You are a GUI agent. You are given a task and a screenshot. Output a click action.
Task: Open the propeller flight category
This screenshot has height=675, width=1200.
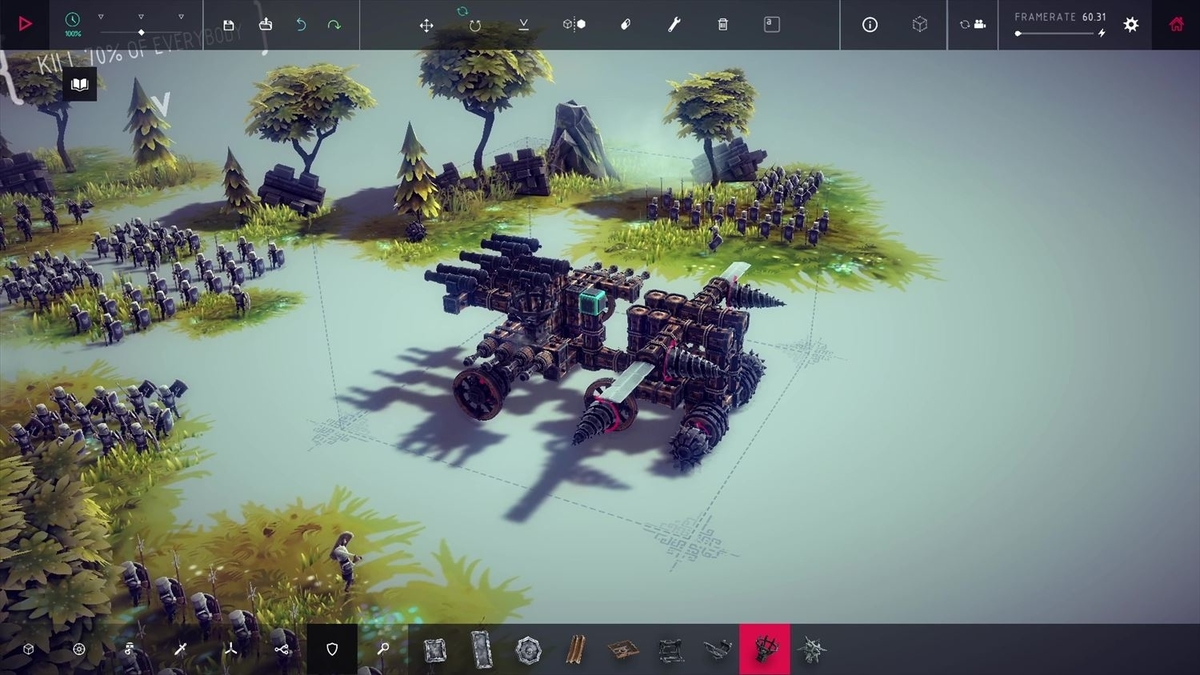click(230, 649)
